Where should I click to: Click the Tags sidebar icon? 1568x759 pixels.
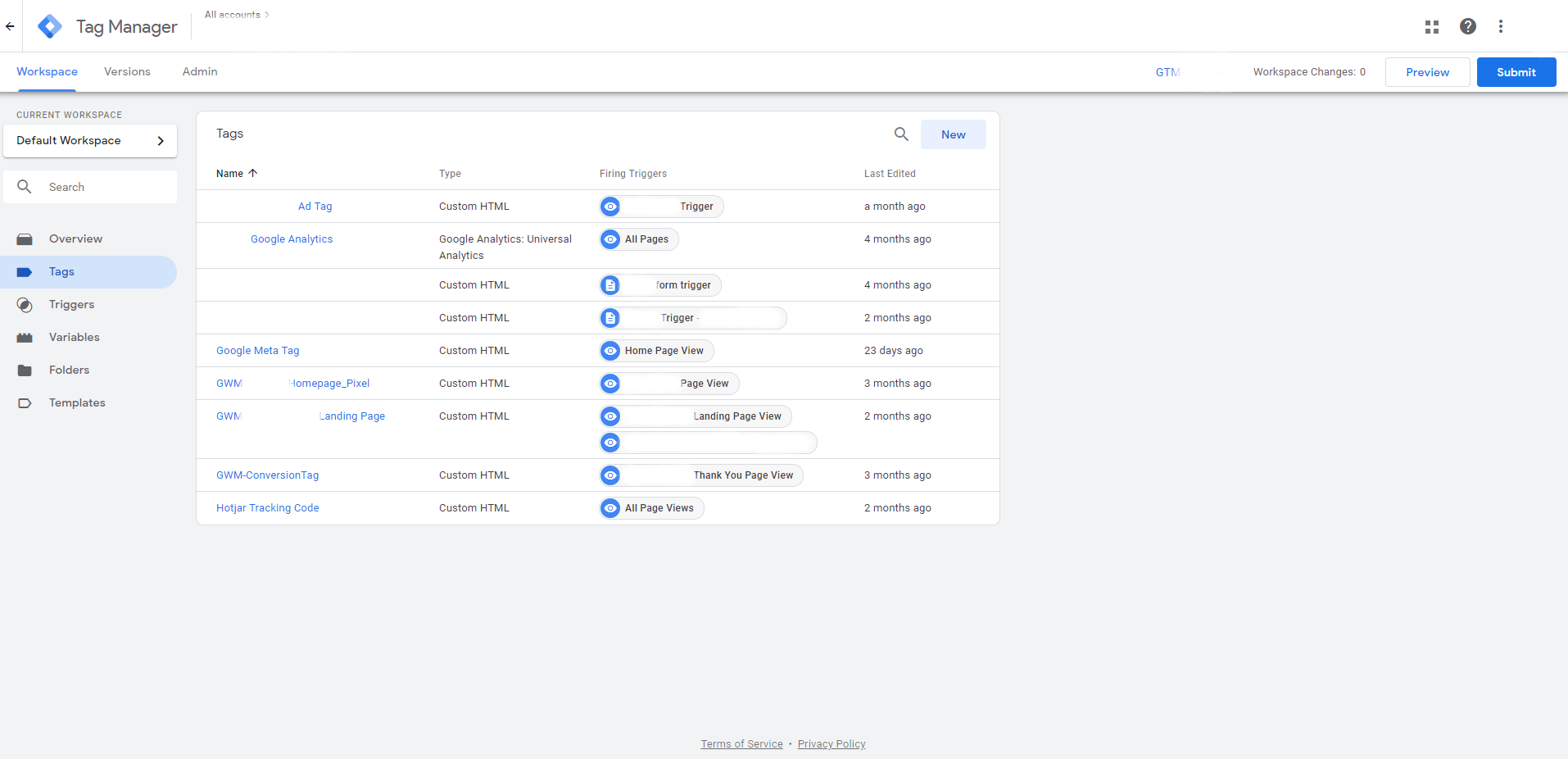(x=25, y=272)
